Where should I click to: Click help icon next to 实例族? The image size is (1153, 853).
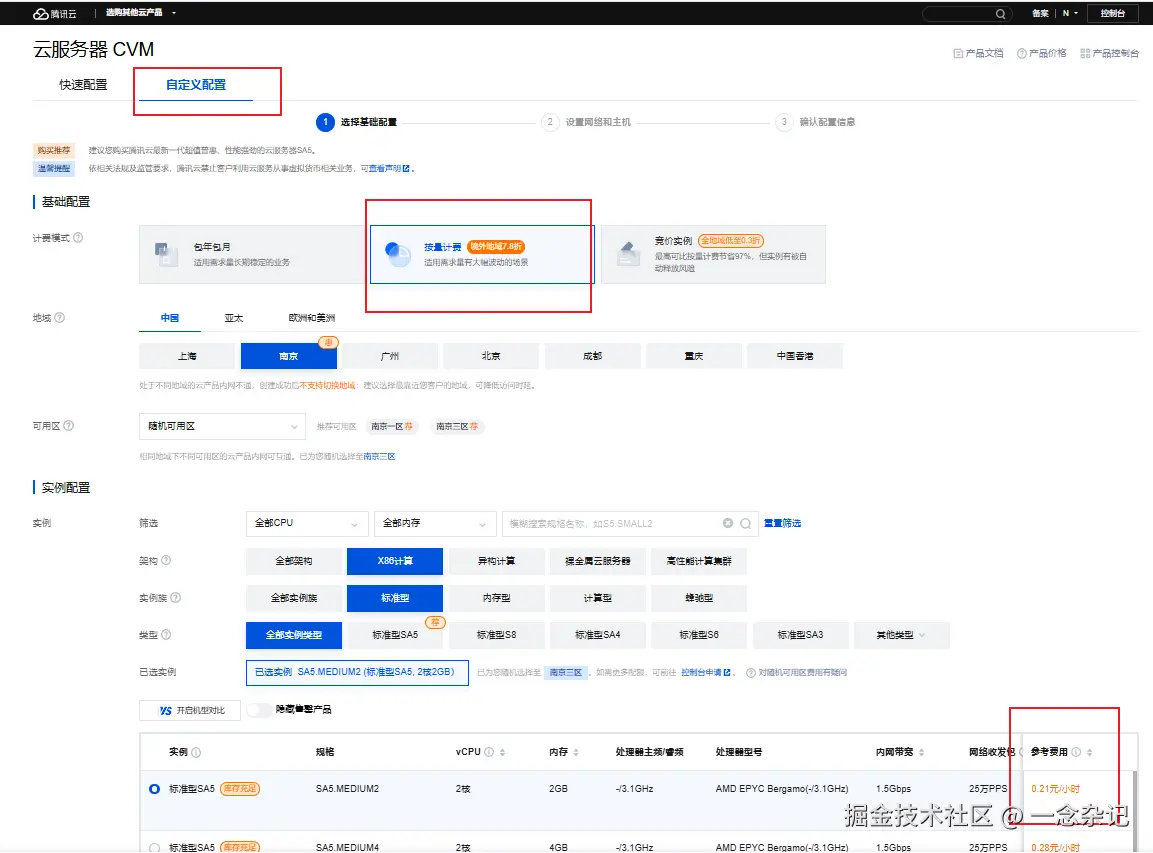(176, 598)
